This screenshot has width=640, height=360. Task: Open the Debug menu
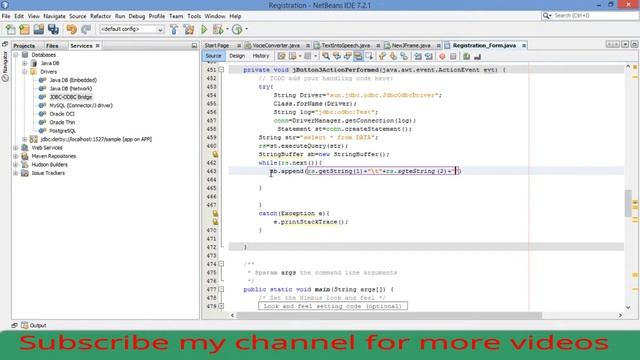[x=137, y=16]
